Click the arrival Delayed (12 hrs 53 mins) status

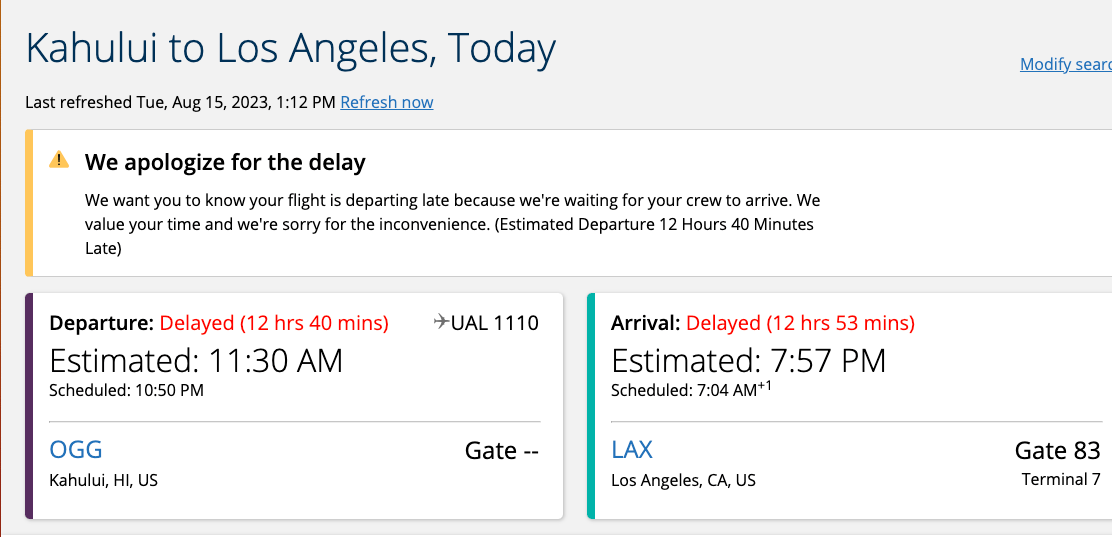click(800, 323)
